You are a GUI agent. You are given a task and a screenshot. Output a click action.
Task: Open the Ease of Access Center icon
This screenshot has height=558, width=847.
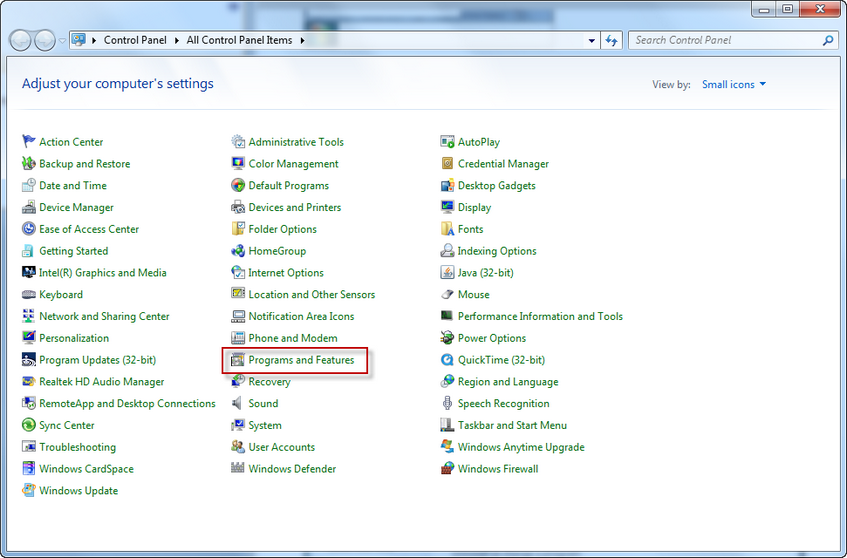click(x=29, y=228)
